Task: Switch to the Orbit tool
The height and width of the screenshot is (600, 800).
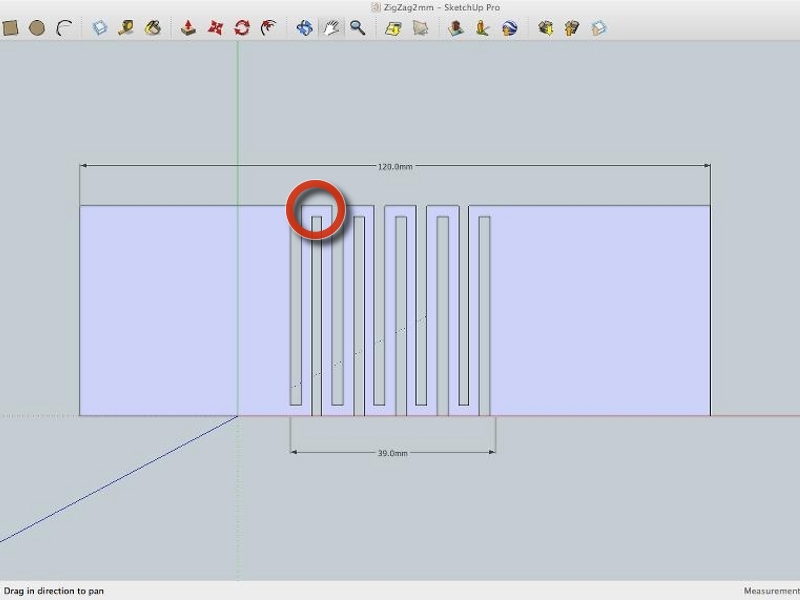Action: tap(305, 28)
